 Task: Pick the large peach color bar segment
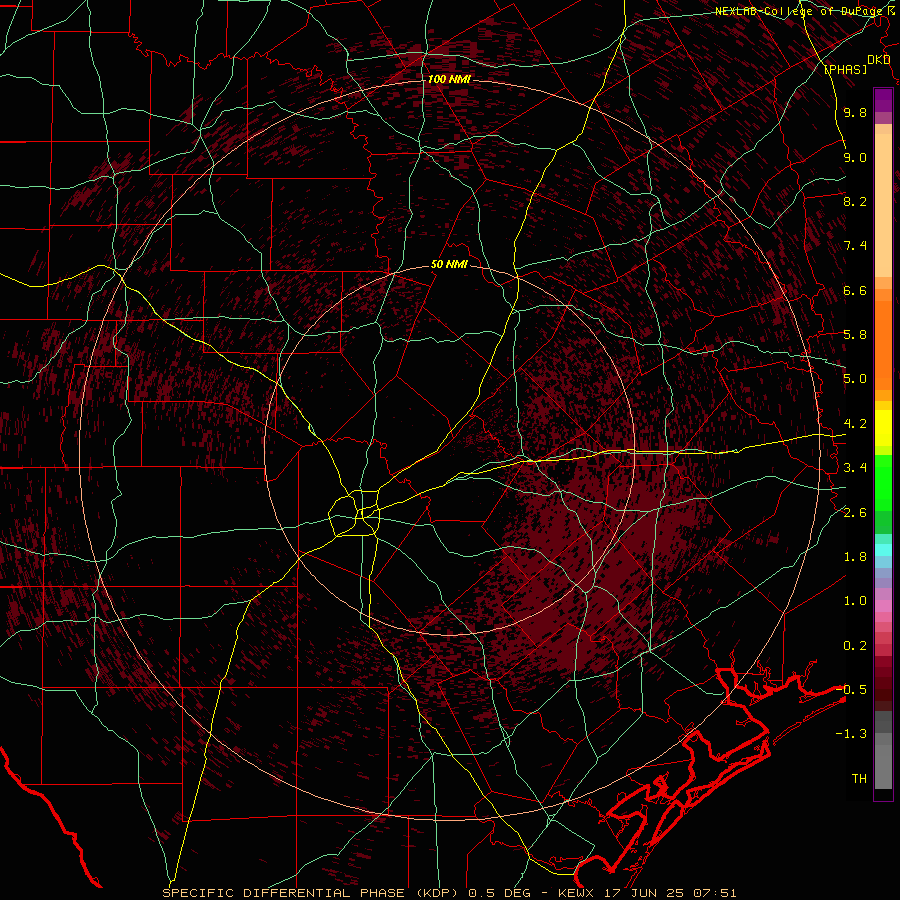[x=883, y=206]
